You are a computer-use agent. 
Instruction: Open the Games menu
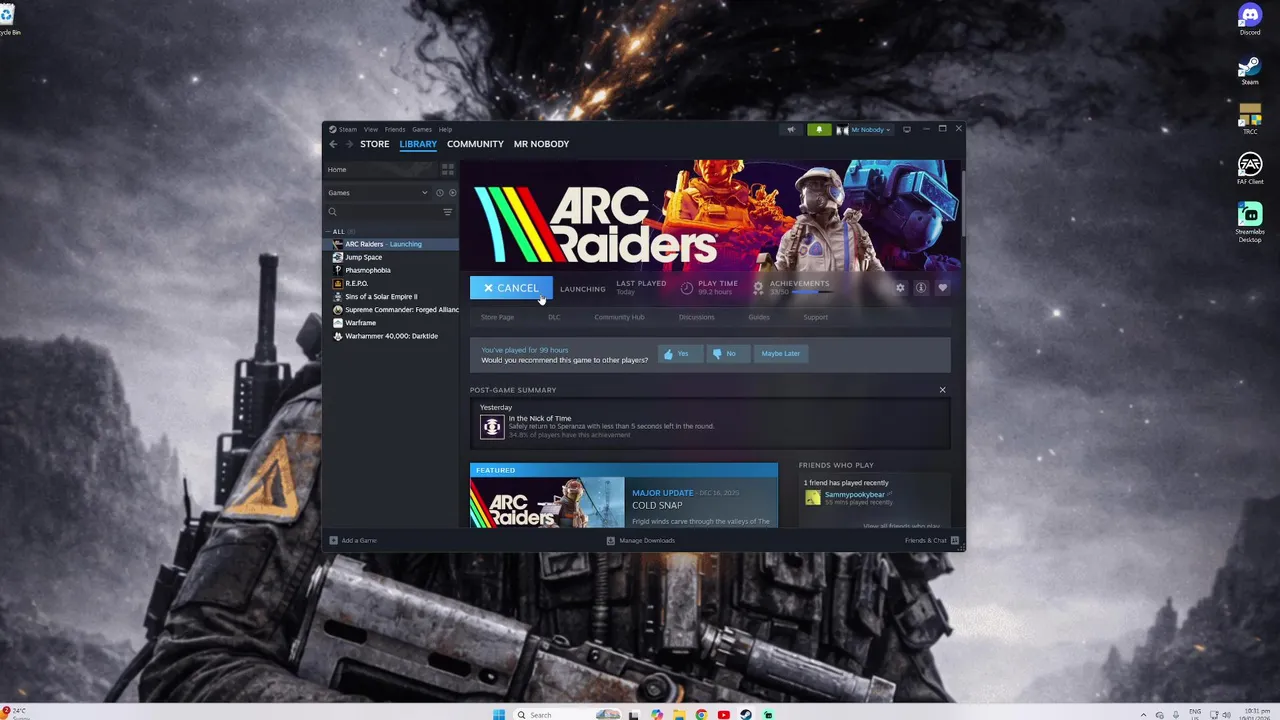coord(422,129)
